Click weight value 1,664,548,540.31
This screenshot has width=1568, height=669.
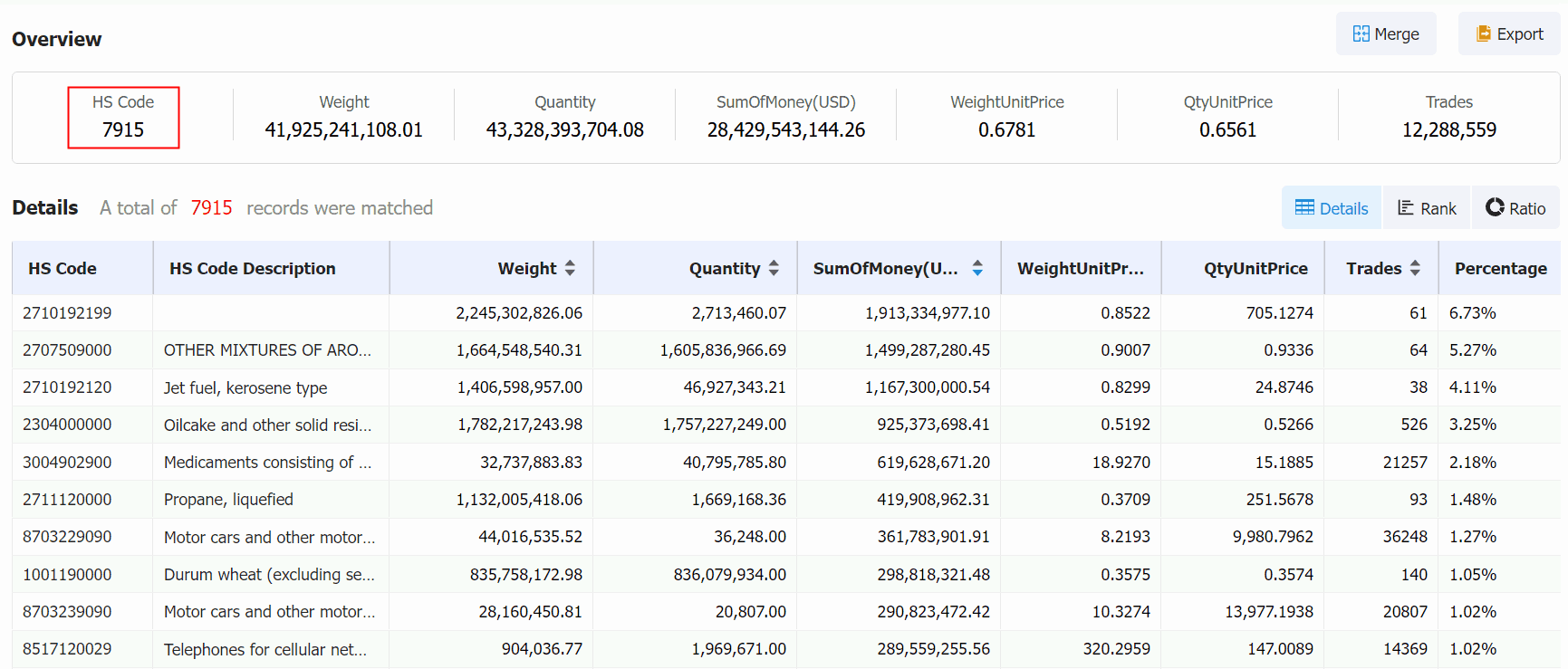519,350
